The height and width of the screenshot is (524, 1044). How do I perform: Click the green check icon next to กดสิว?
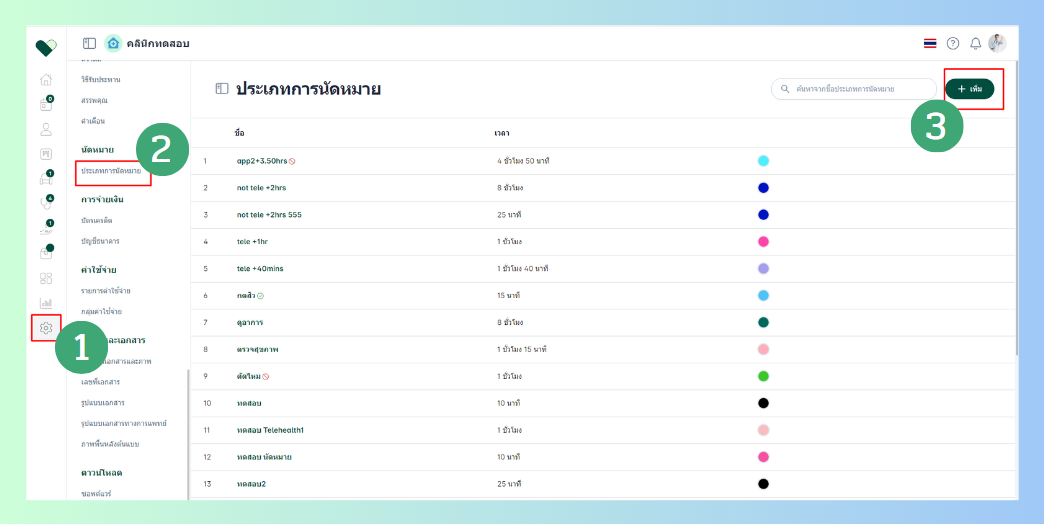pos(260,296)
